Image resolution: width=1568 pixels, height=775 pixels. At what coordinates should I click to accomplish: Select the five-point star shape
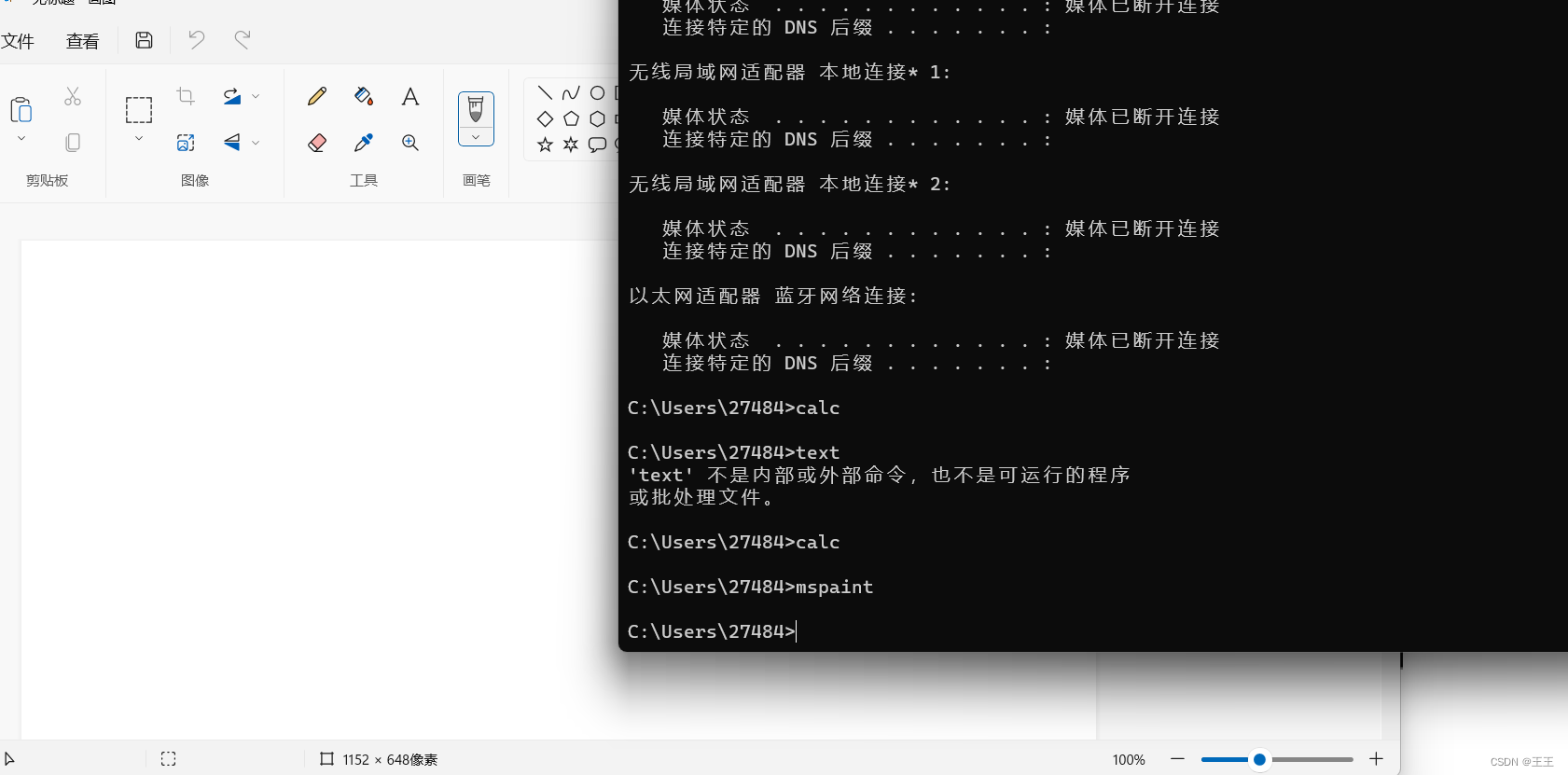(546, 145)
